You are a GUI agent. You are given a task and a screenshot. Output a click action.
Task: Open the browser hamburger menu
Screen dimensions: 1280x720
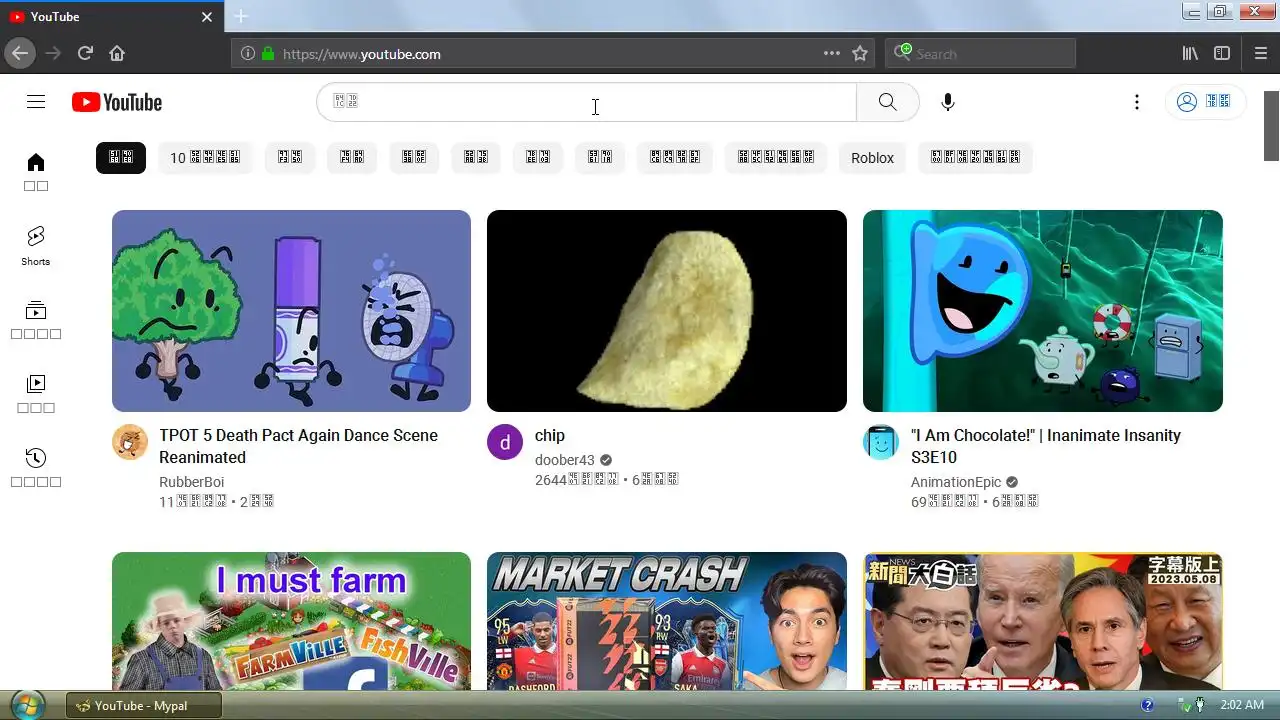tap(1261, 54)
